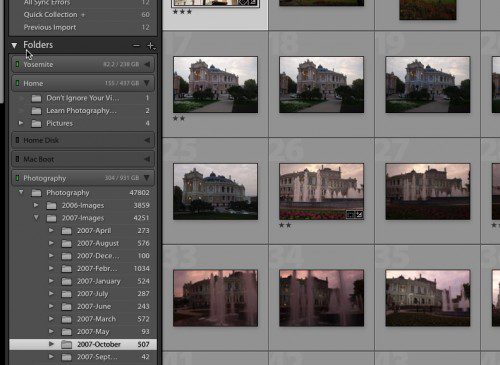Click the Yosemite volume status light
The height and width of the screenshot is (365, 500).
(x=17, y=64)
